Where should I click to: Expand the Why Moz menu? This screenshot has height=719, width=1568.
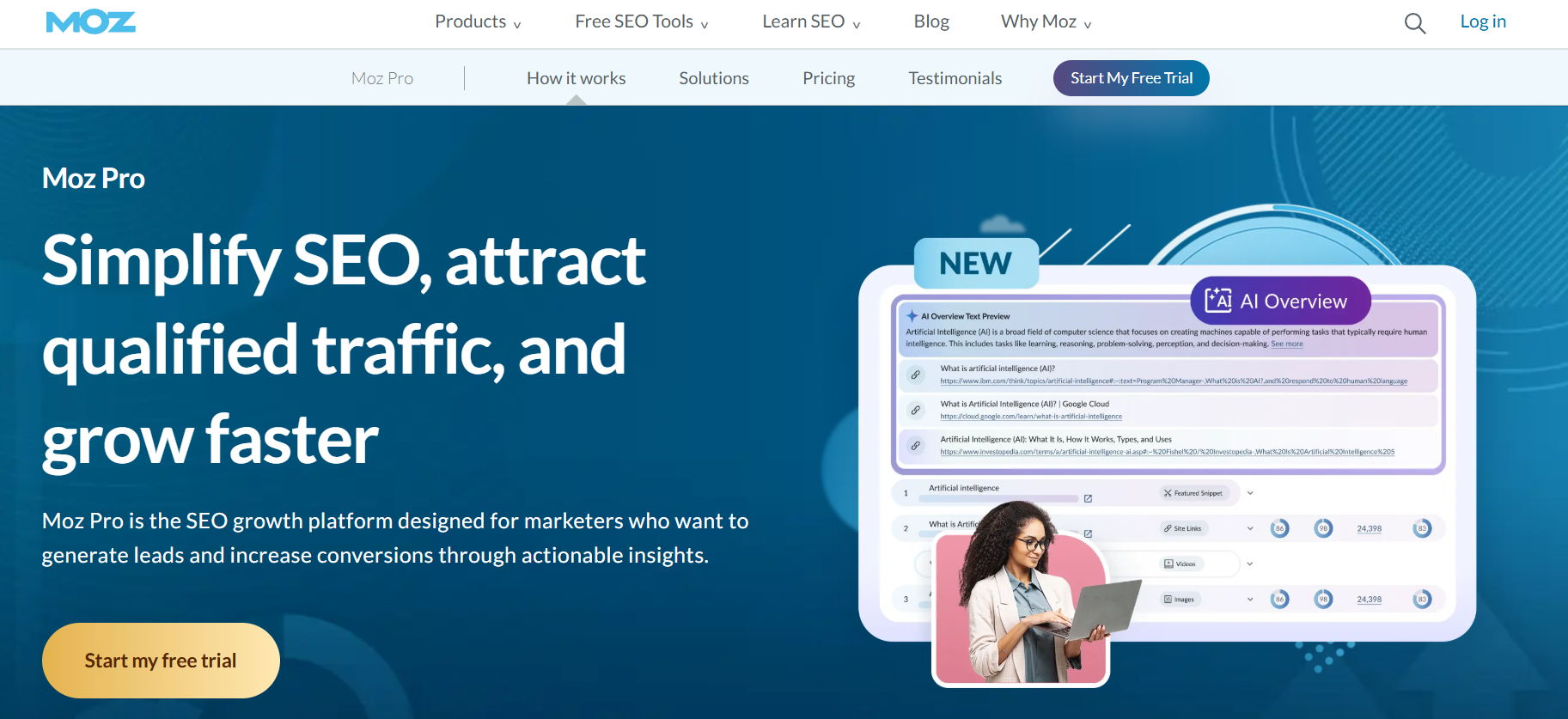1046,21
